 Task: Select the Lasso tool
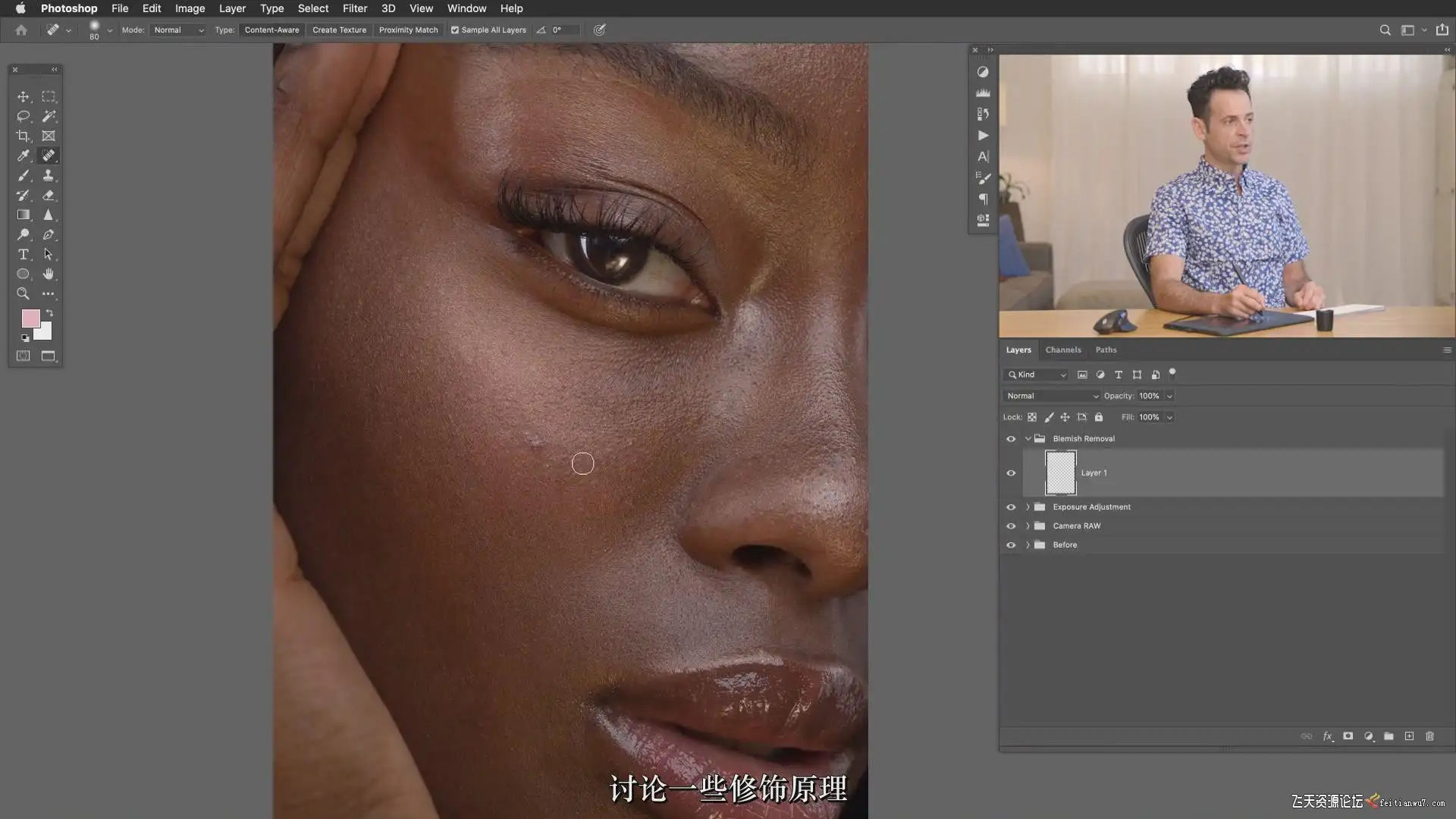point(23,116)
